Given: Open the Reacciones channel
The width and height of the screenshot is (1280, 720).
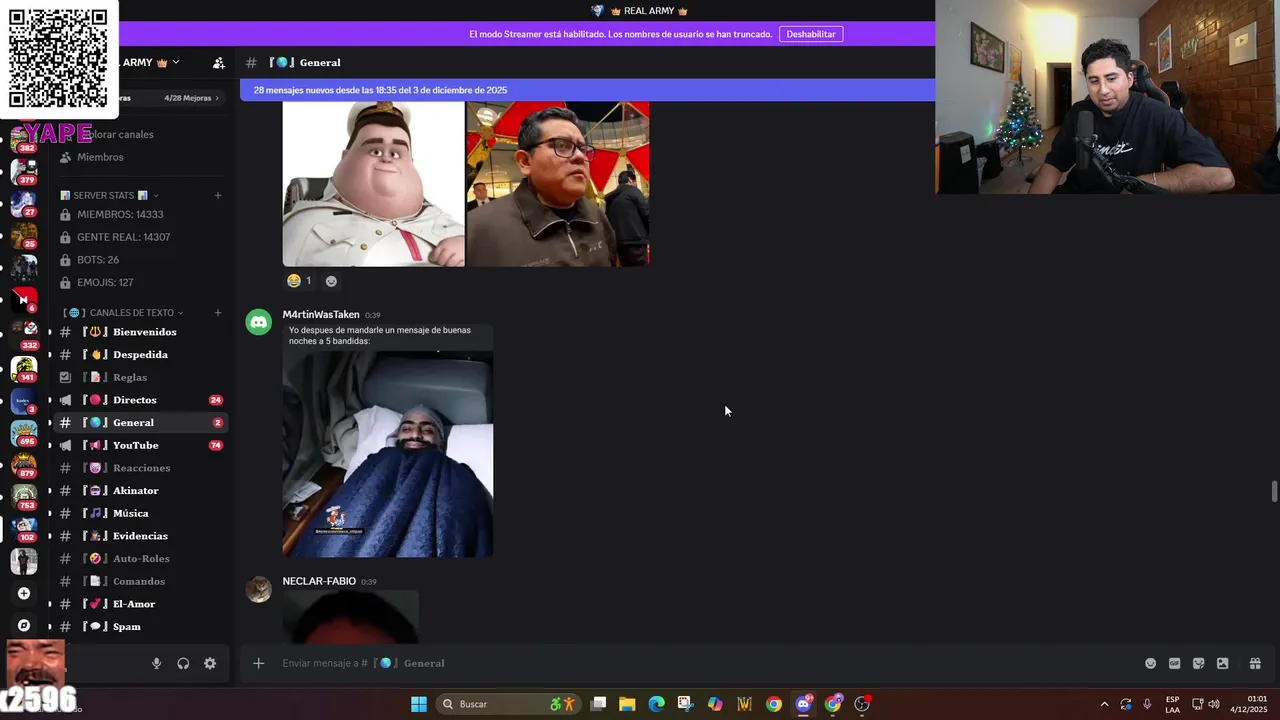Looking at the screenshot, I should pos(141,468).
